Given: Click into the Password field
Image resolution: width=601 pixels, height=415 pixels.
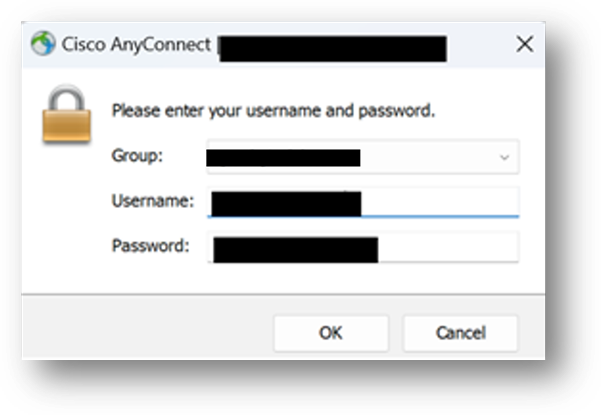Looking at the screenshot, I should coord(364,248).
